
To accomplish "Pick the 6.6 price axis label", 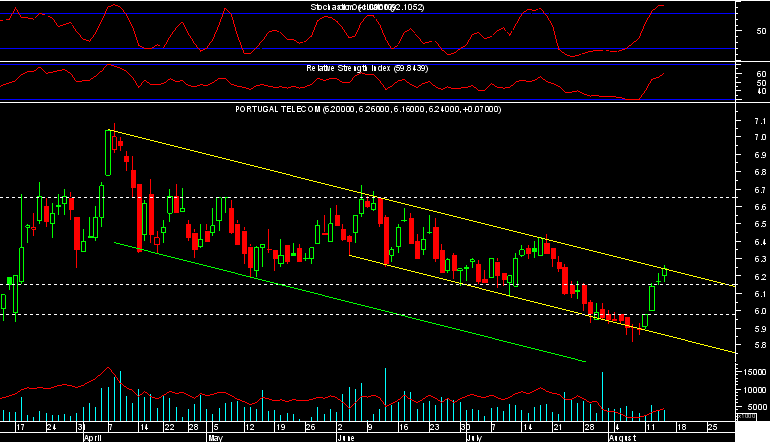I will [760, 207].
